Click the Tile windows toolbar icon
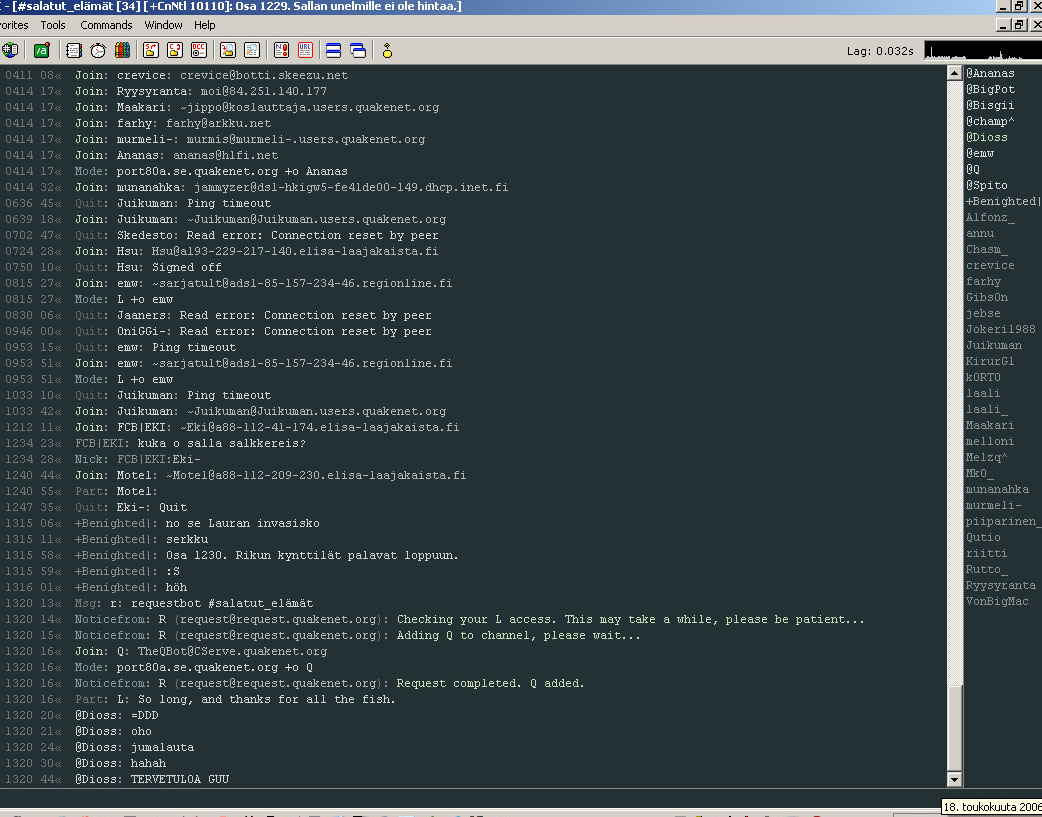Viewport: 1042px width, 817px height. 334,51
